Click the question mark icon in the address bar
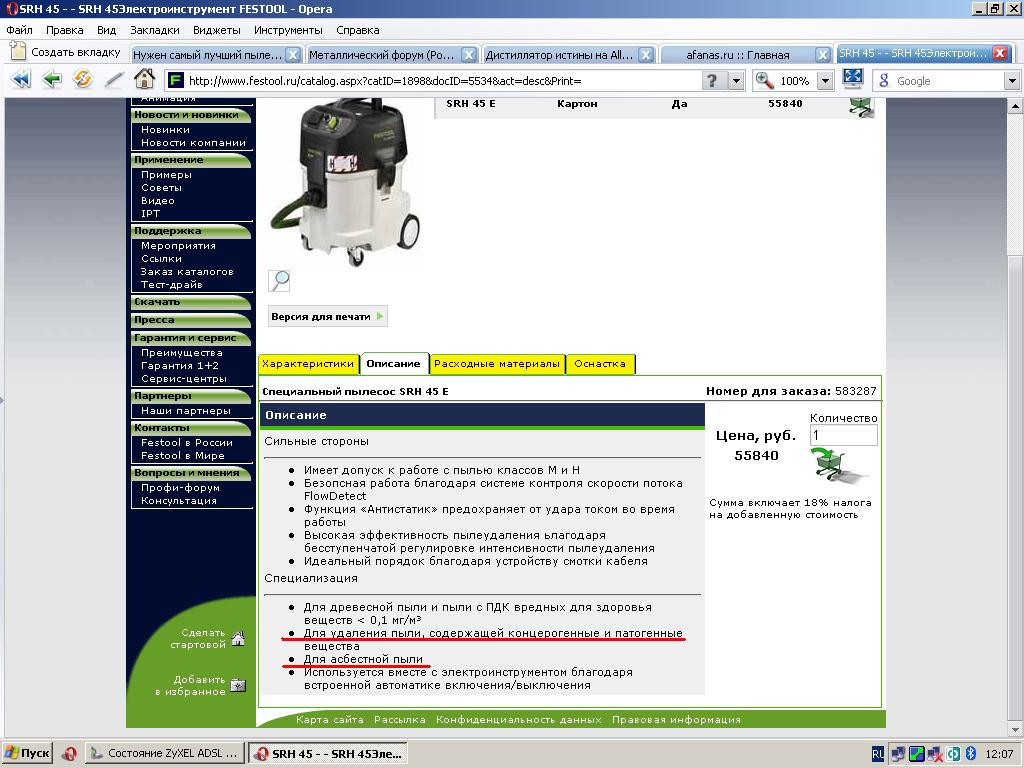This screenshot has width=1024, height=768. click(712, 80)
